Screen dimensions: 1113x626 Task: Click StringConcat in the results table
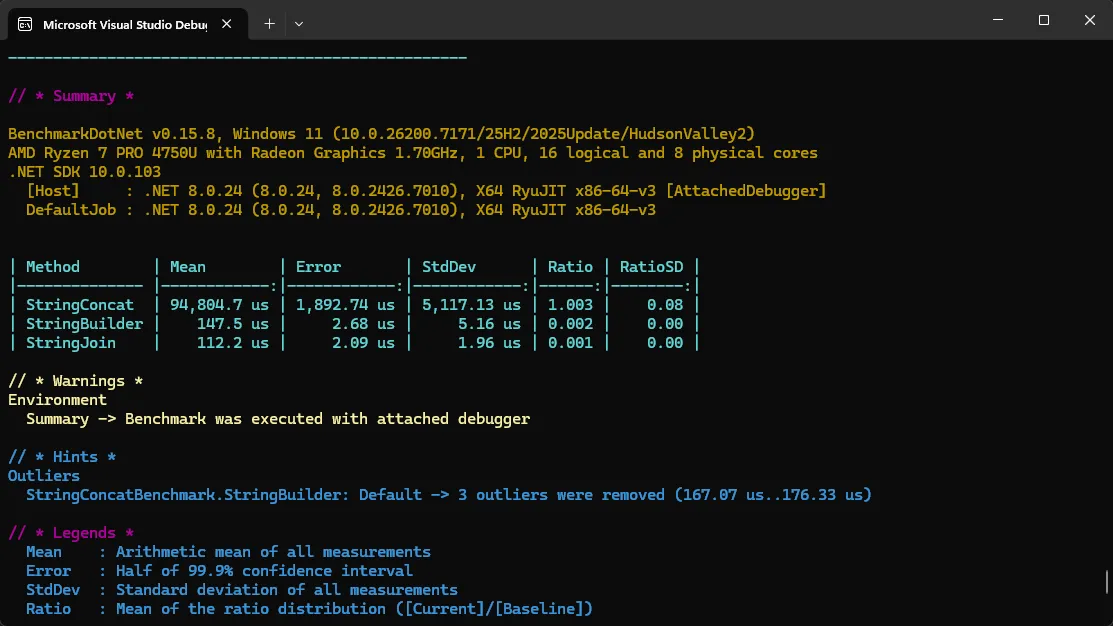coord(80,305)
